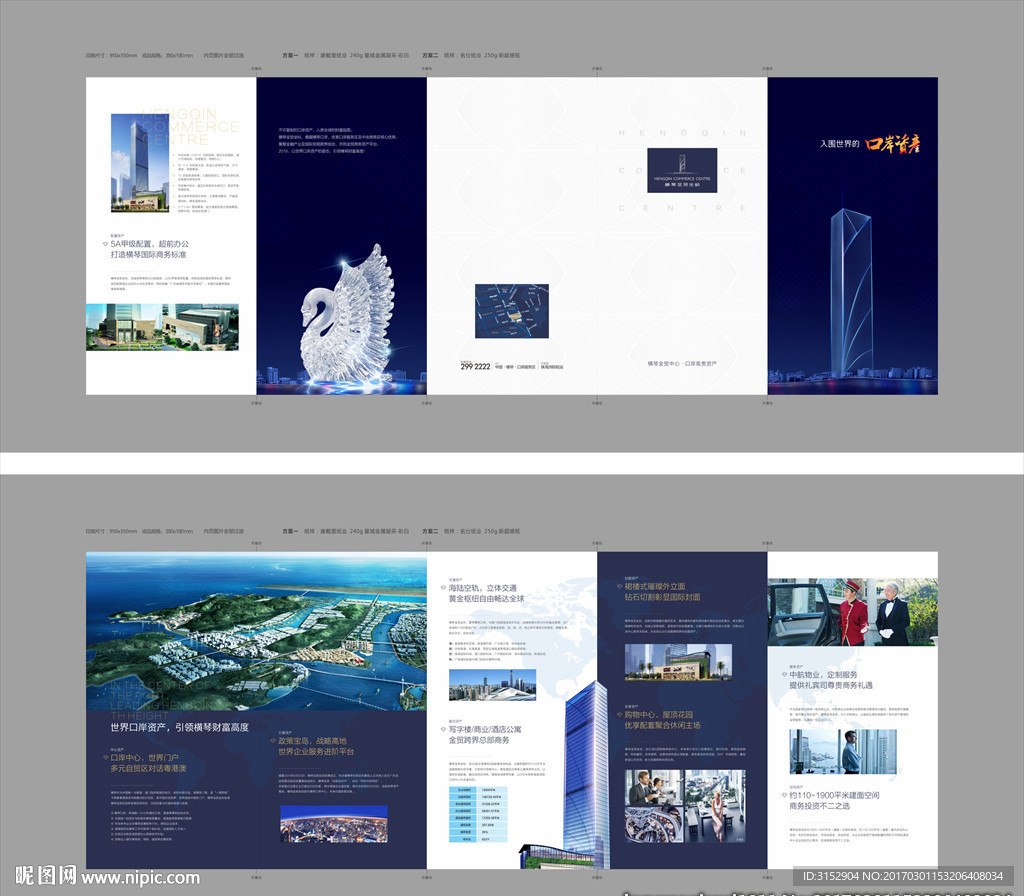
Task: Click the line 世界企业服务进阶平台
Action: [x=316, y=752]
